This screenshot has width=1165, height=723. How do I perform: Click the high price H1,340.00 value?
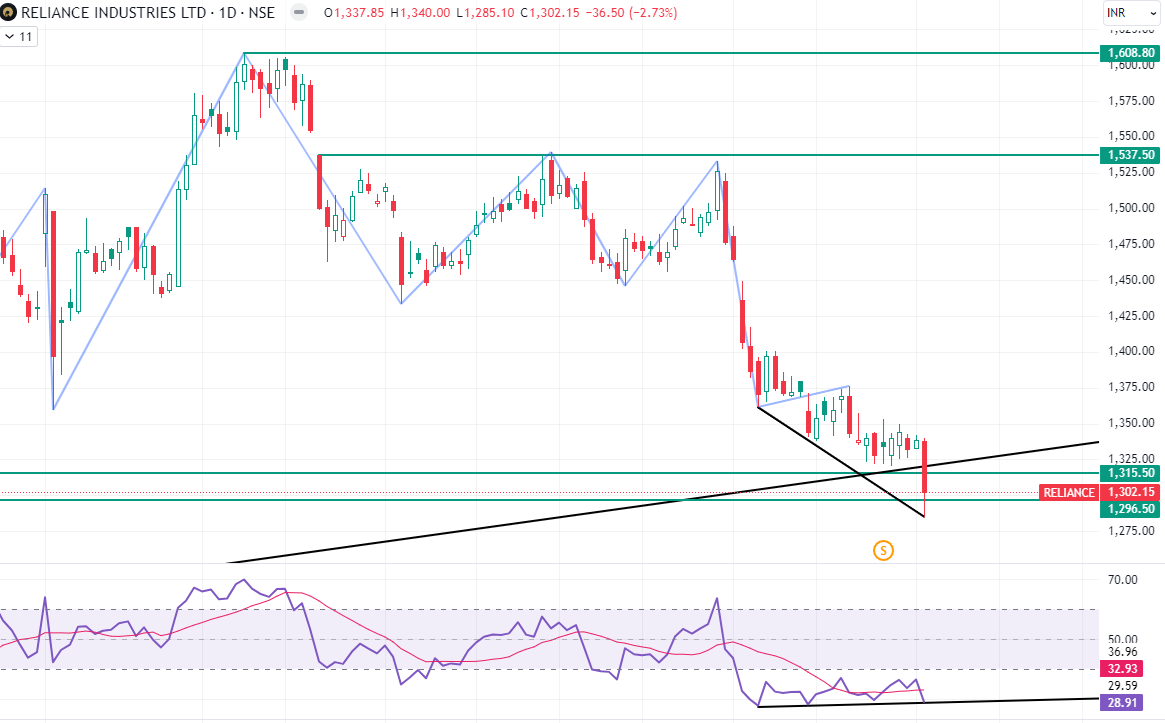point(420,13)
